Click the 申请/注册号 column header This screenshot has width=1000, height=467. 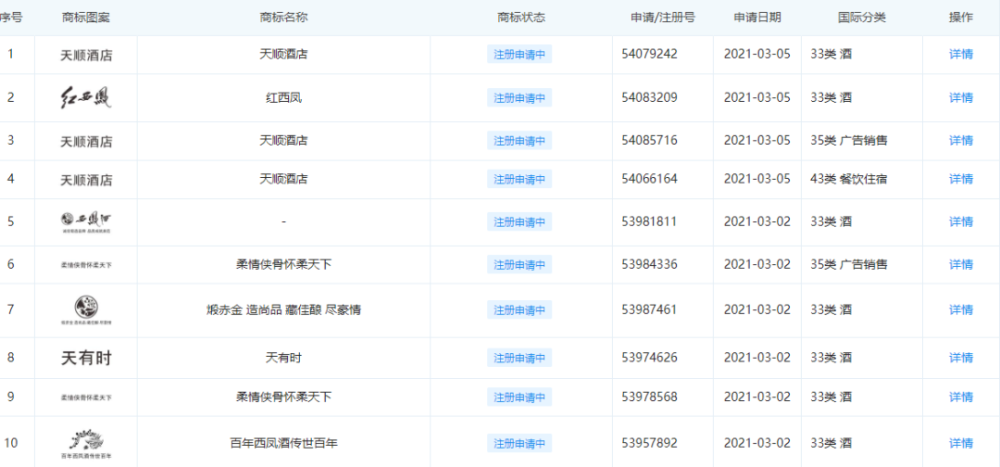coord(662,17)
